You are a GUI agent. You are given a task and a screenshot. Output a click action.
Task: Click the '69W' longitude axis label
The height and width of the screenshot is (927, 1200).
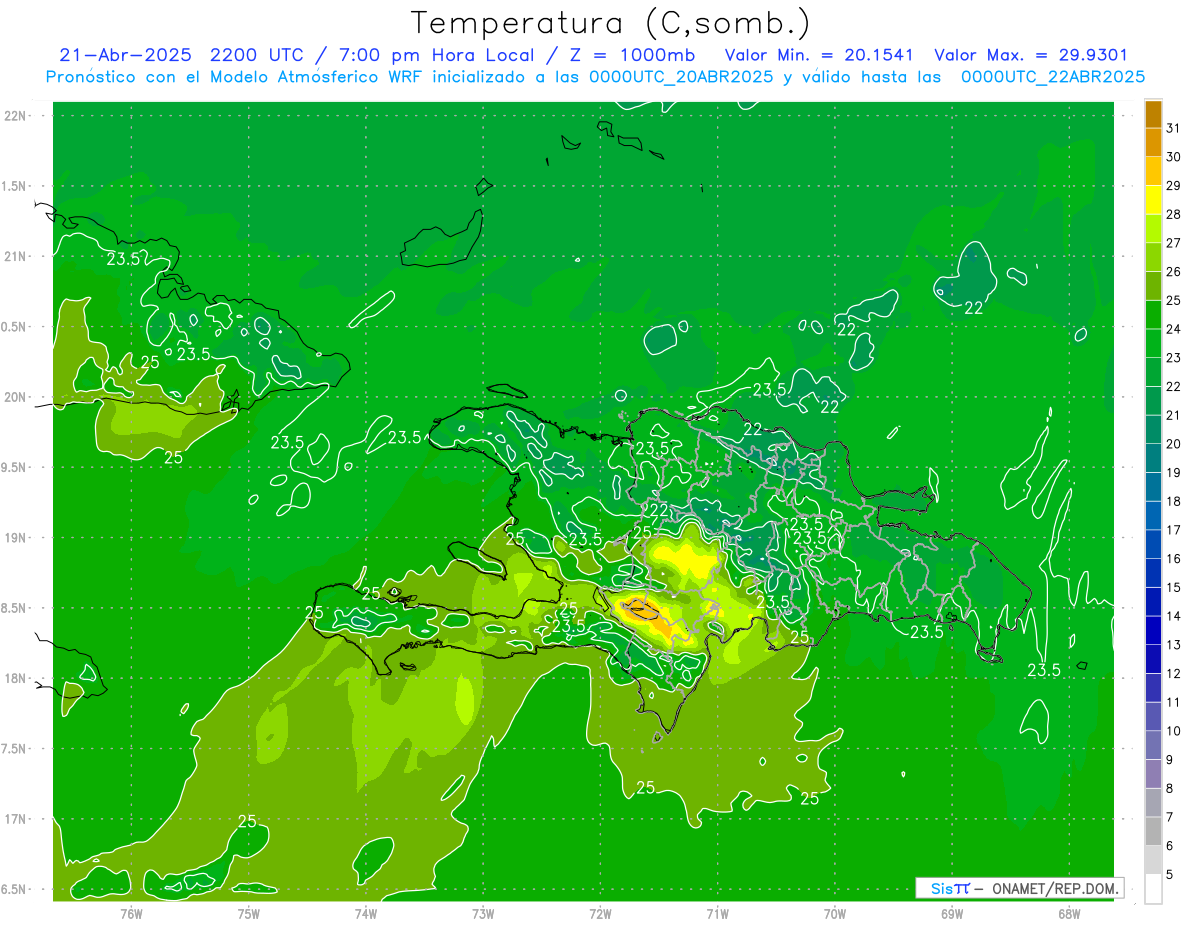click(x=952, y=913)
